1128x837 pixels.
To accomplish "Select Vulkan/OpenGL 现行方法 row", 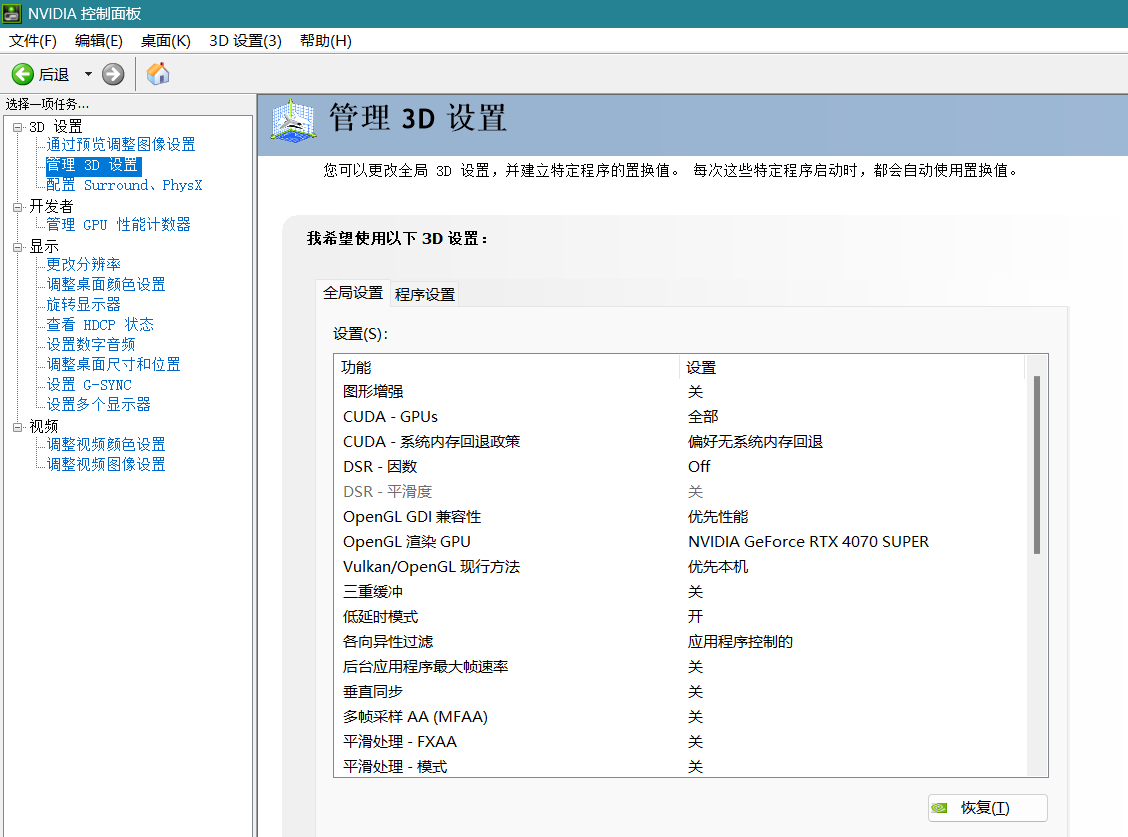I will click(x=680, y=567).
